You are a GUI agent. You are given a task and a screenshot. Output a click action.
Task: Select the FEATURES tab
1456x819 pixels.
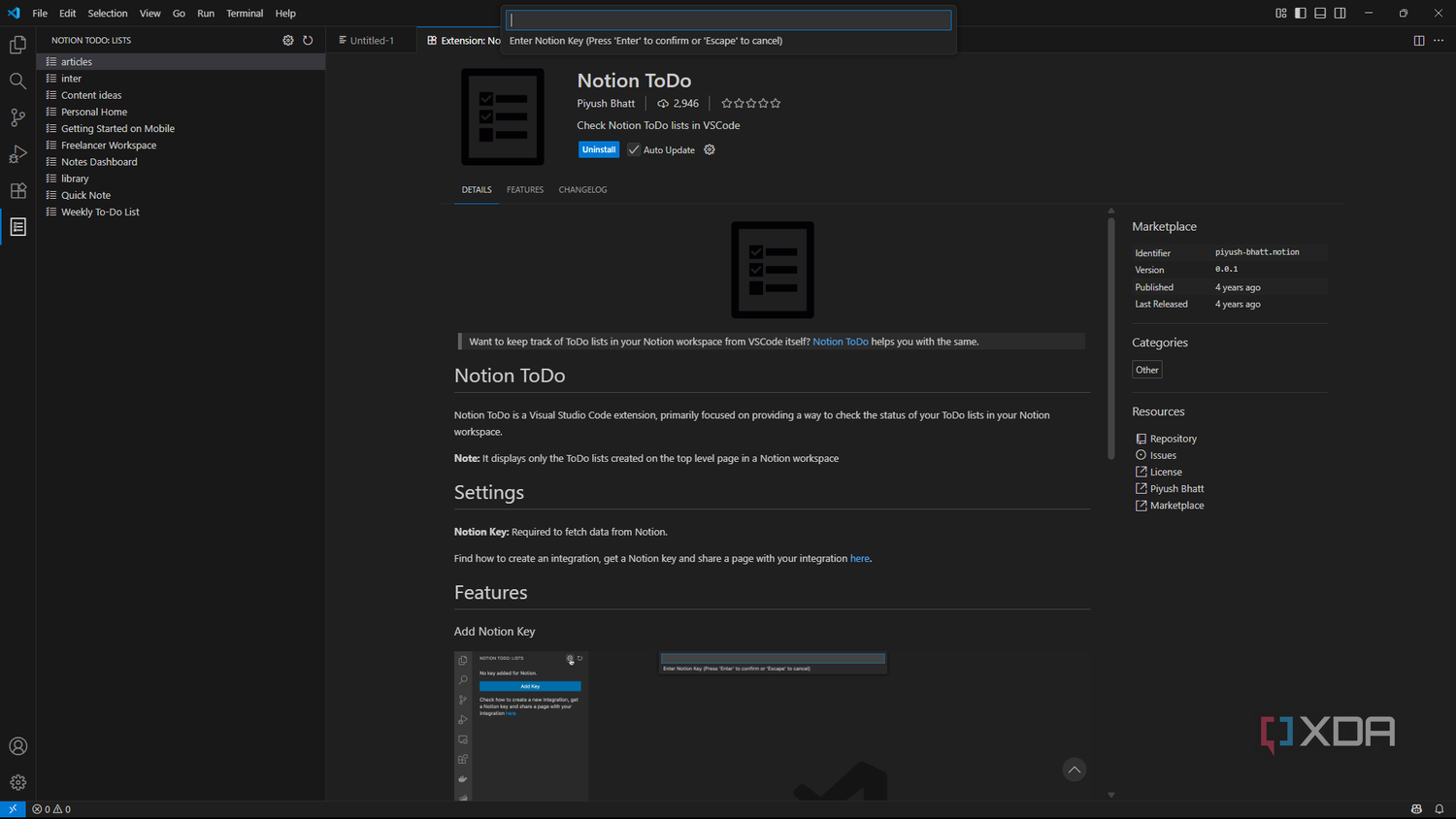click(x=525, y=190)
